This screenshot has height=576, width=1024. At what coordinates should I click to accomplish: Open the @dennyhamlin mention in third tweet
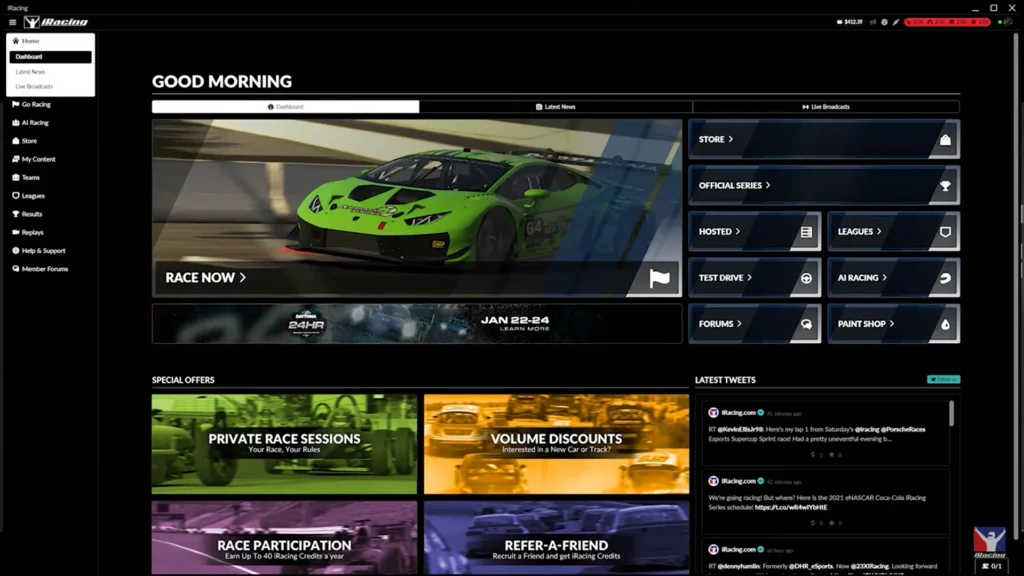[738, 566]
